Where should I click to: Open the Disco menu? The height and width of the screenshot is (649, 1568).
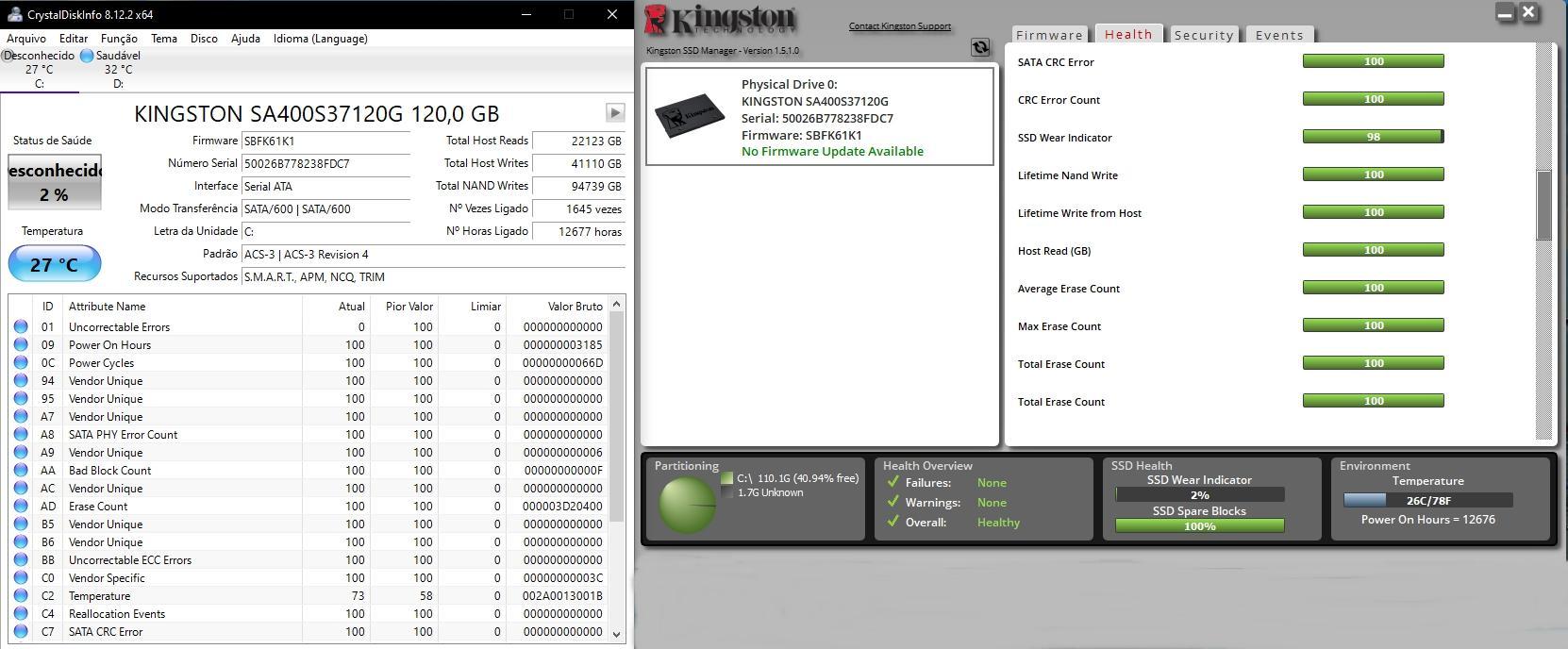(204, 39)
